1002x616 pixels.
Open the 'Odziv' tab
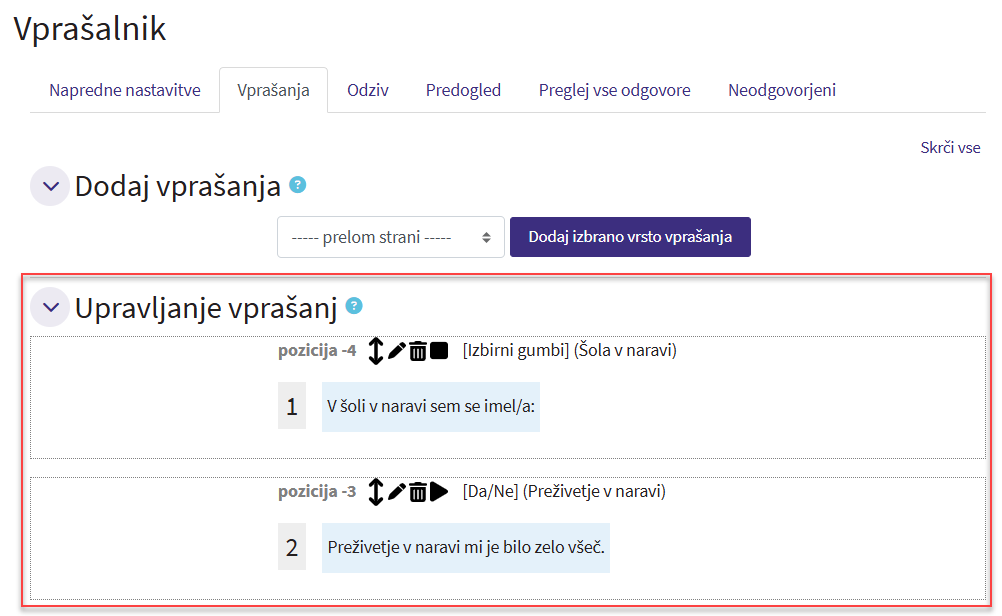[x=368, y=90]
